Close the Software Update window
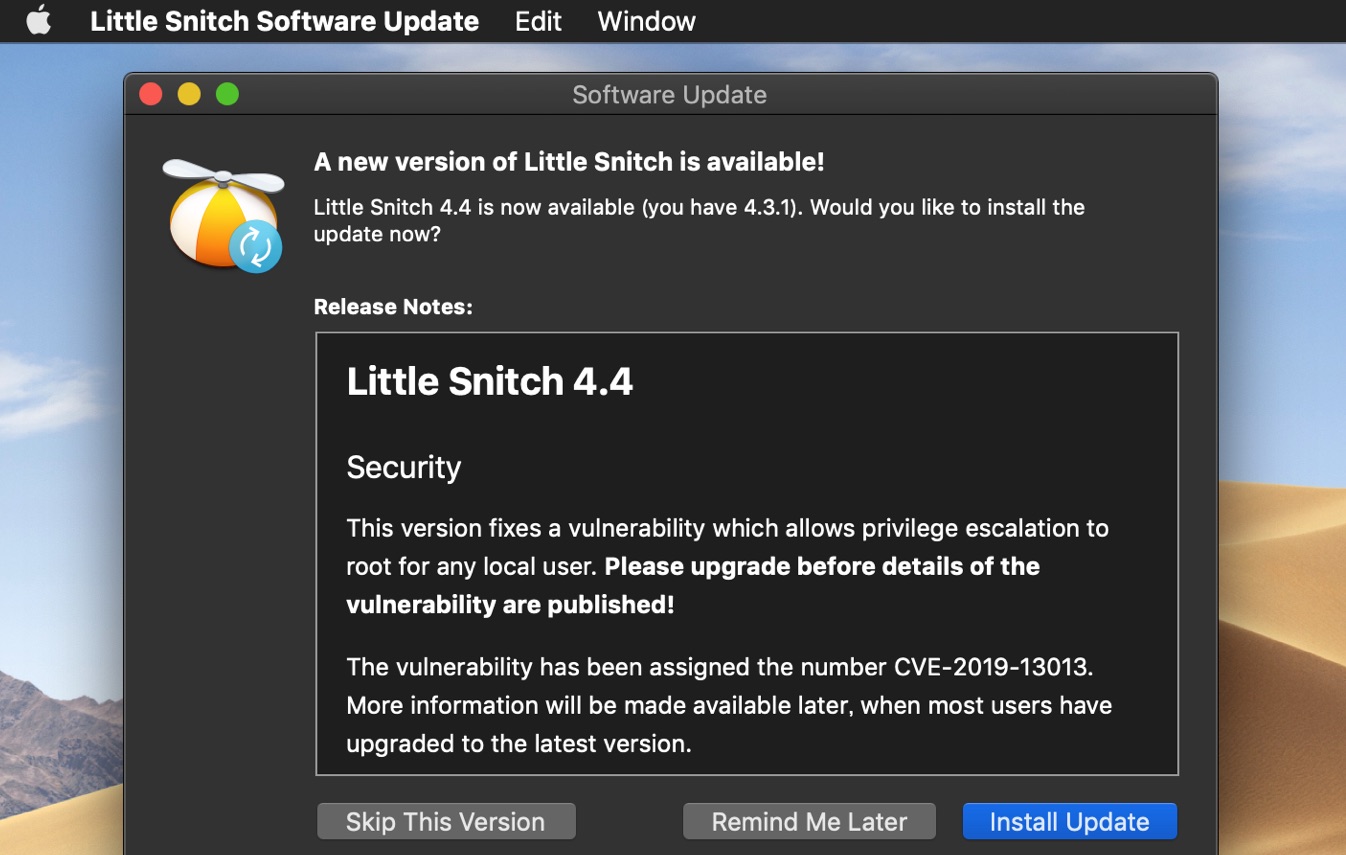 (151, 94)
